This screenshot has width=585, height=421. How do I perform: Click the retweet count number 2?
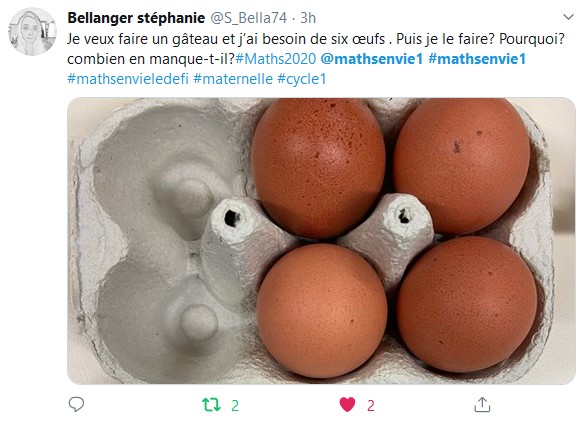[235, 405]
